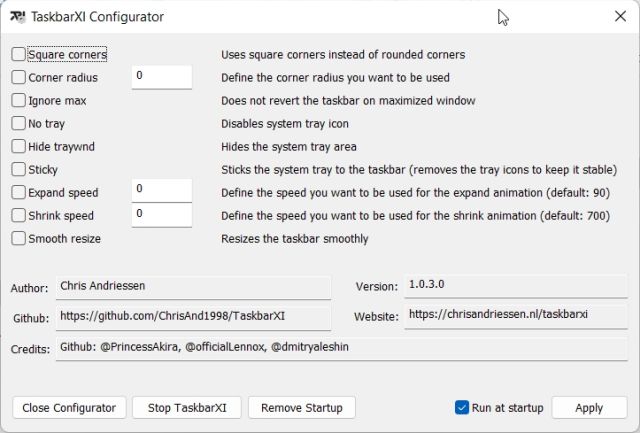Viewport: 640px width, 433px height.
Task: Click the Github URL text field
Action: pyautogui.click(x=193, y=316)
